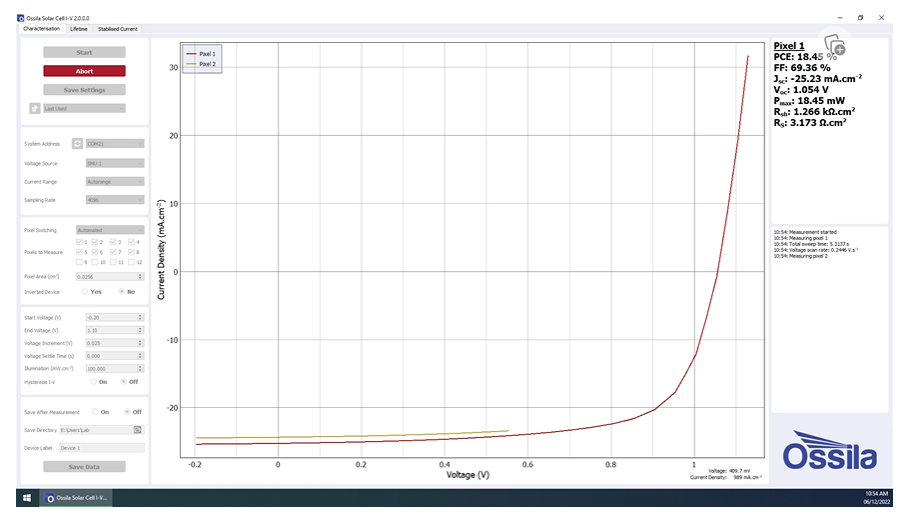Viewport: 914px width, 516px height.
Task: Click the Save Data button
Action: tap(85, 467)
